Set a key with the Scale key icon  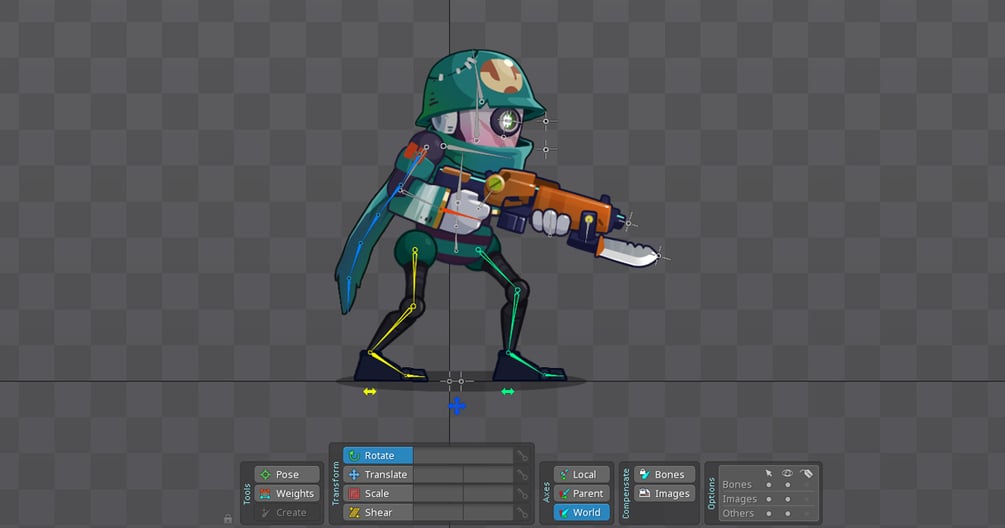click(522, 494)
